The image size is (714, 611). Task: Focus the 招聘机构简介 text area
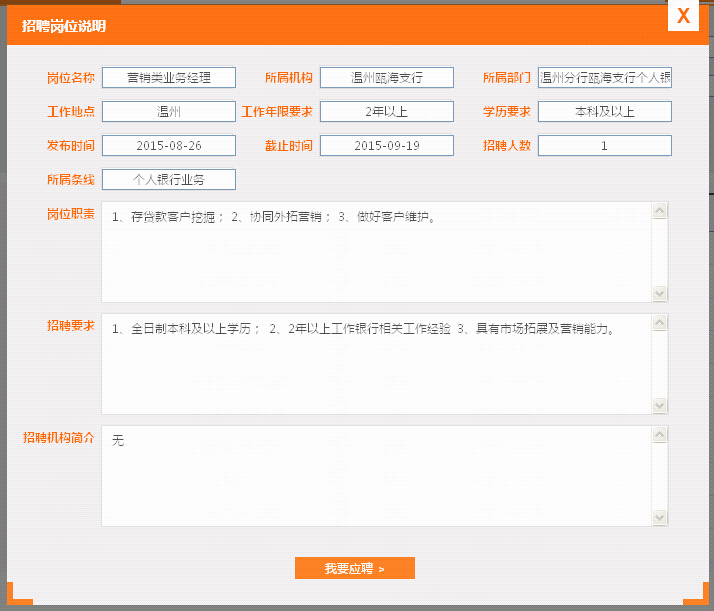tap(376, 476)
